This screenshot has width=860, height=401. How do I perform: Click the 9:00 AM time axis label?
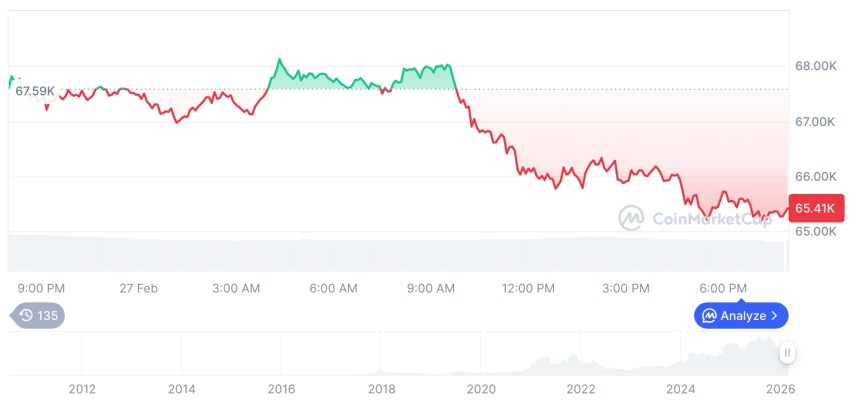tap(431, 288)
